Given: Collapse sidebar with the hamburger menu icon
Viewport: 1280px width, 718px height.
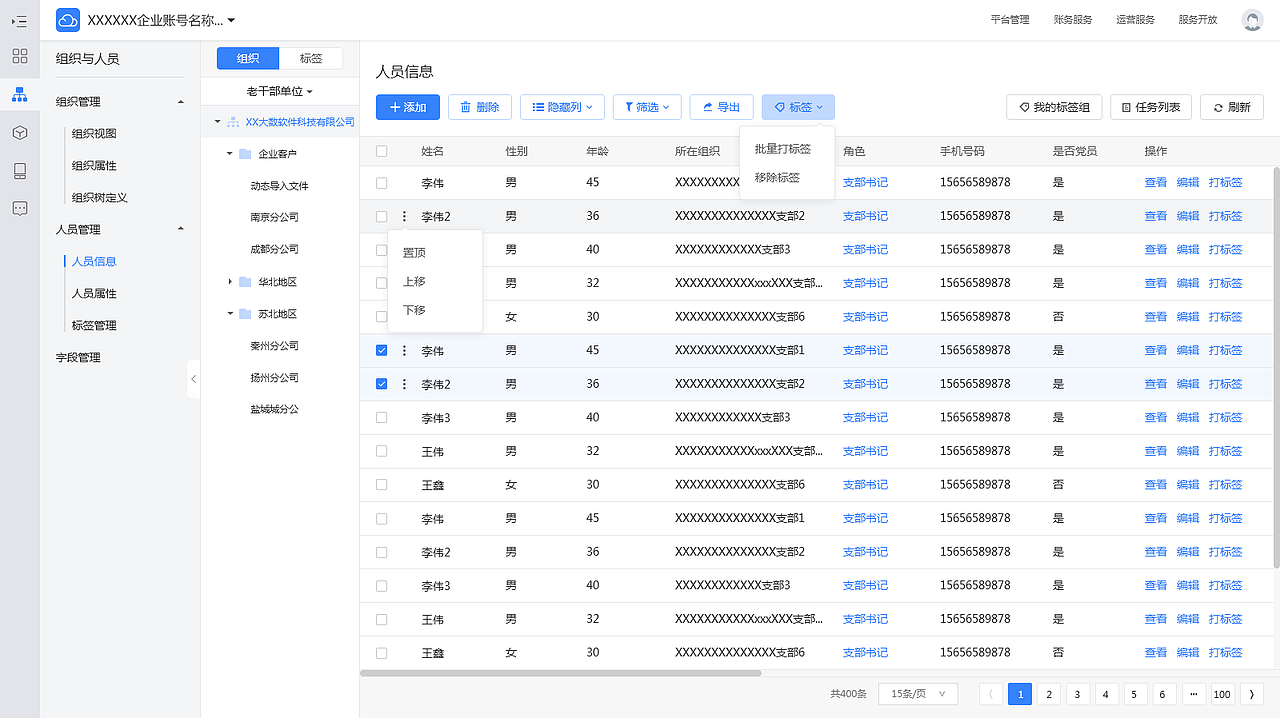Looking at the screenshot, I should 19,20.
